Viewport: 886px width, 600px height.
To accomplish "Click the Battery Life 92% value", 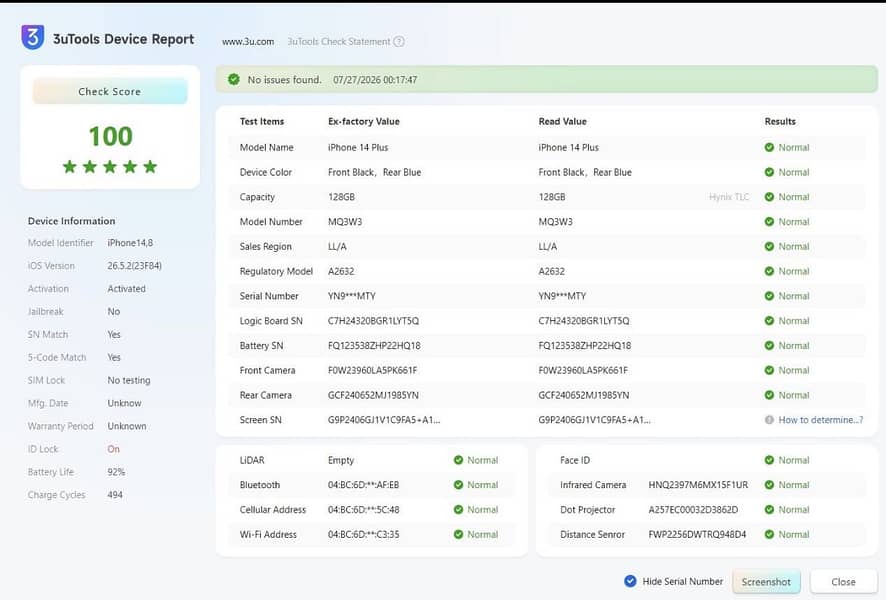I will (x=116, y=472).
